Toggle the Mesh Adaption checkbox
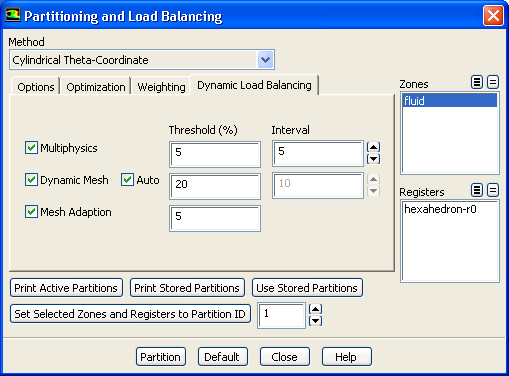This screenshot has height=376, width=509. 31,212
